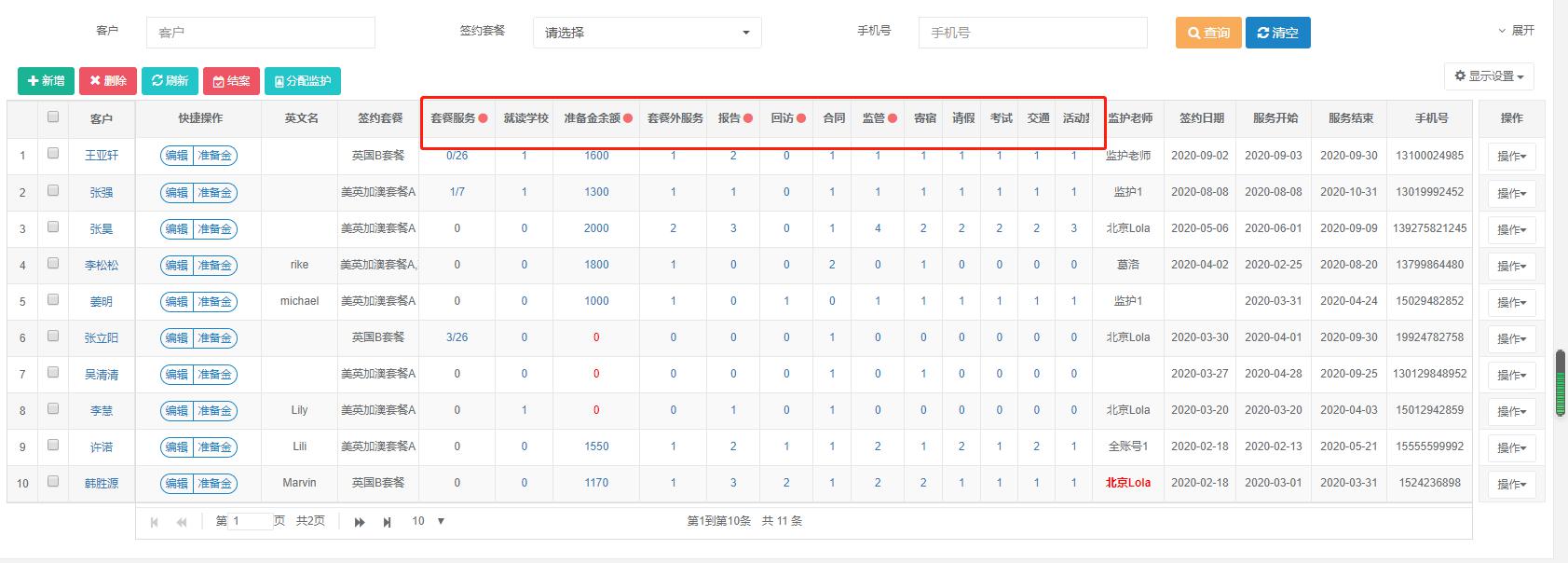Click the 分配监护 (assign guardian) button

[x=303, y=81]
